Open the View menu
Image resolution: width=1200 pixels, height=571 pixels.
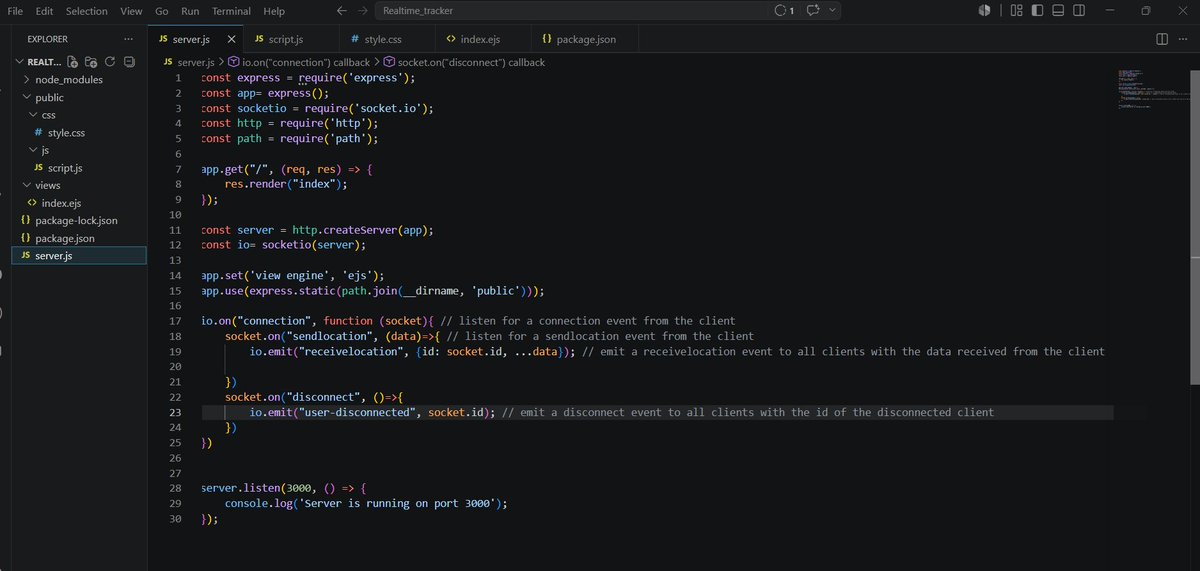pos(131,11)
